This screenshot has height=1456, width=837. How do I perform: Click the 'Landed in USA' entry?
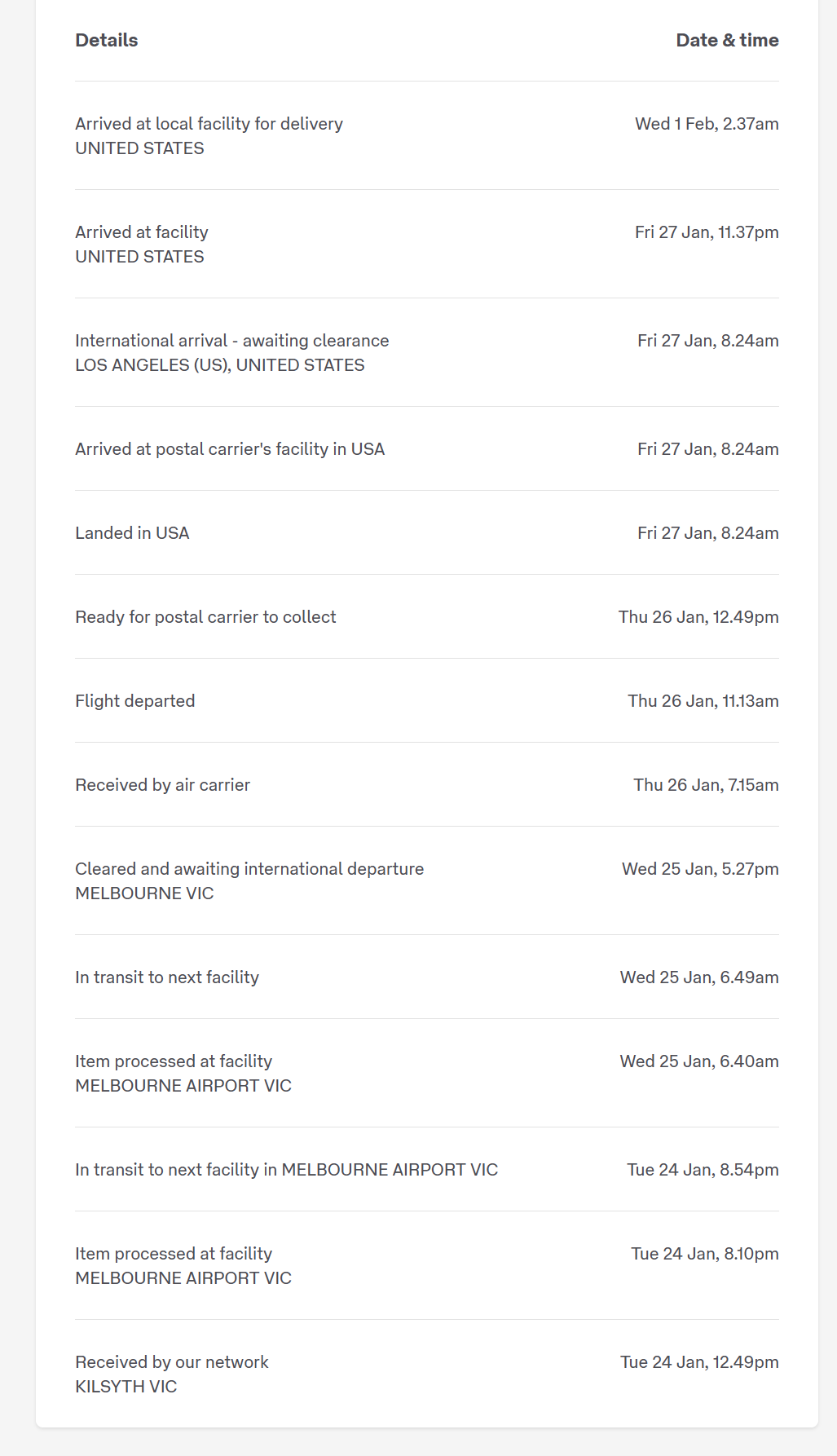coord(132,533)
